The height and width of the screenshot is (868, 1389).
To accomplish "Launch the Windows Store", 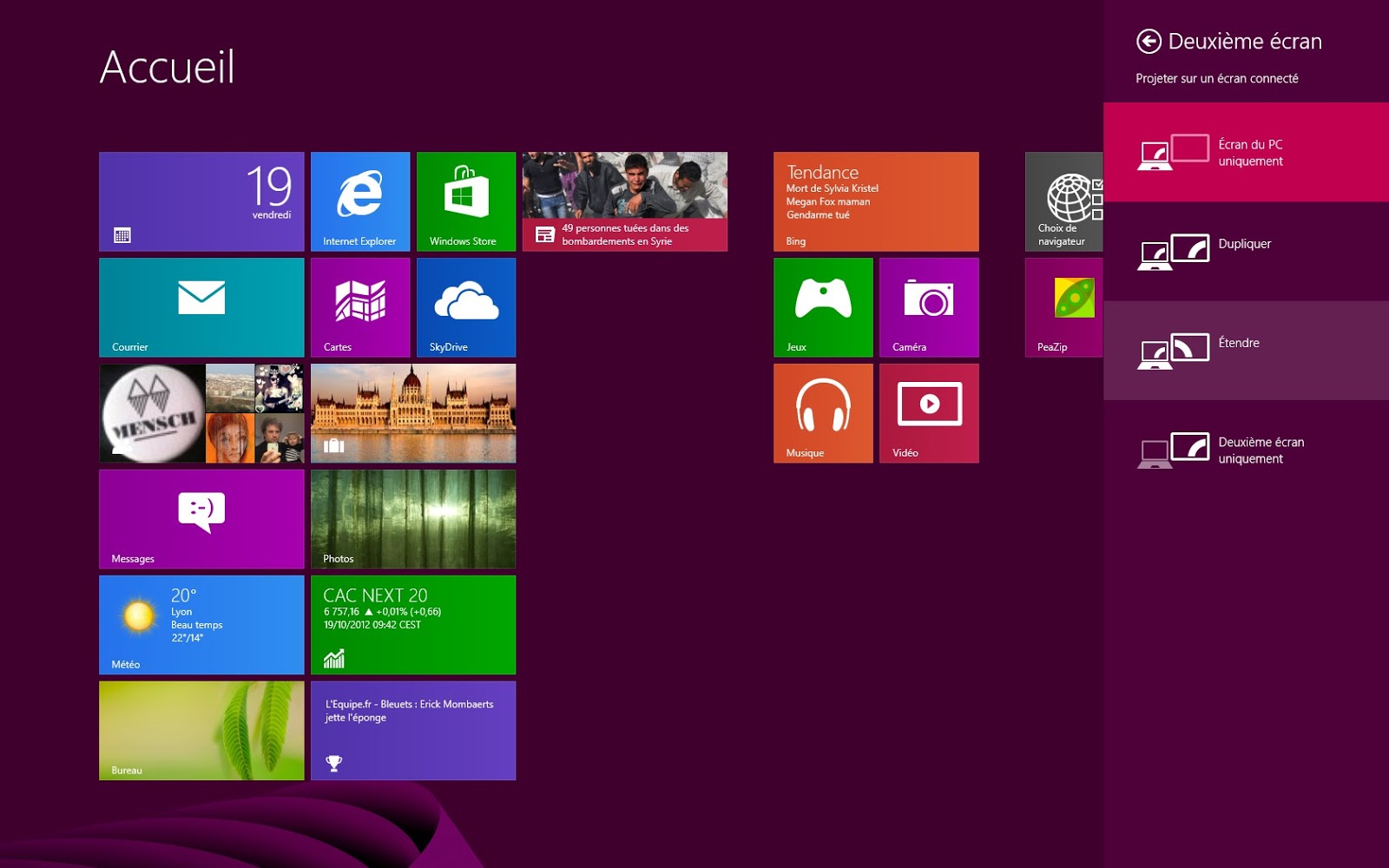I will coord(465,200).
